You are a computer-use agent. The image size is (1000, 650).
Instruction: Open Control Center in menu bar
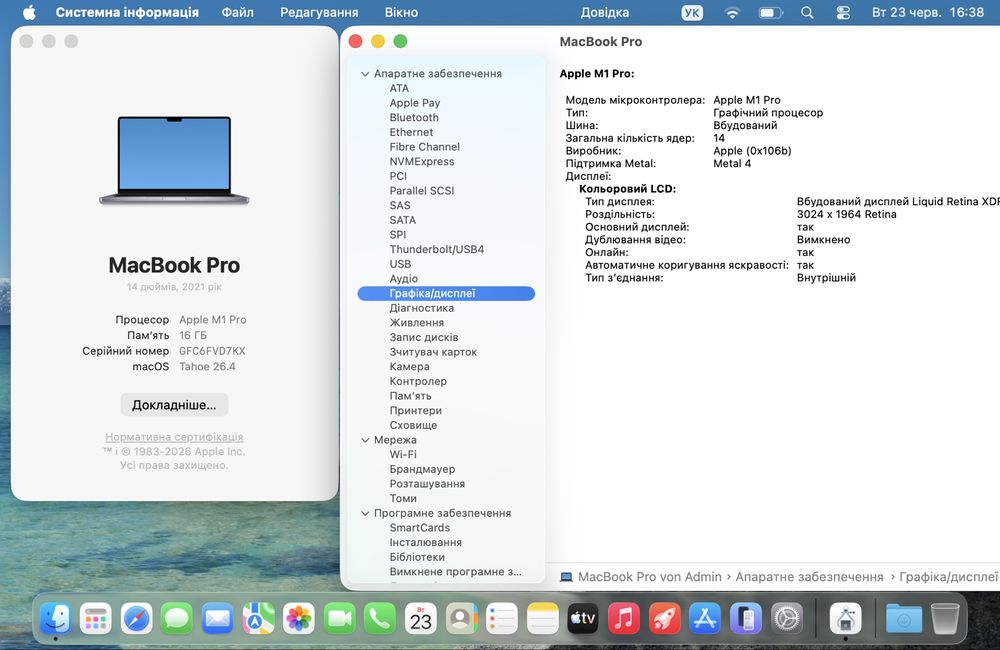[x=843, y=12]
